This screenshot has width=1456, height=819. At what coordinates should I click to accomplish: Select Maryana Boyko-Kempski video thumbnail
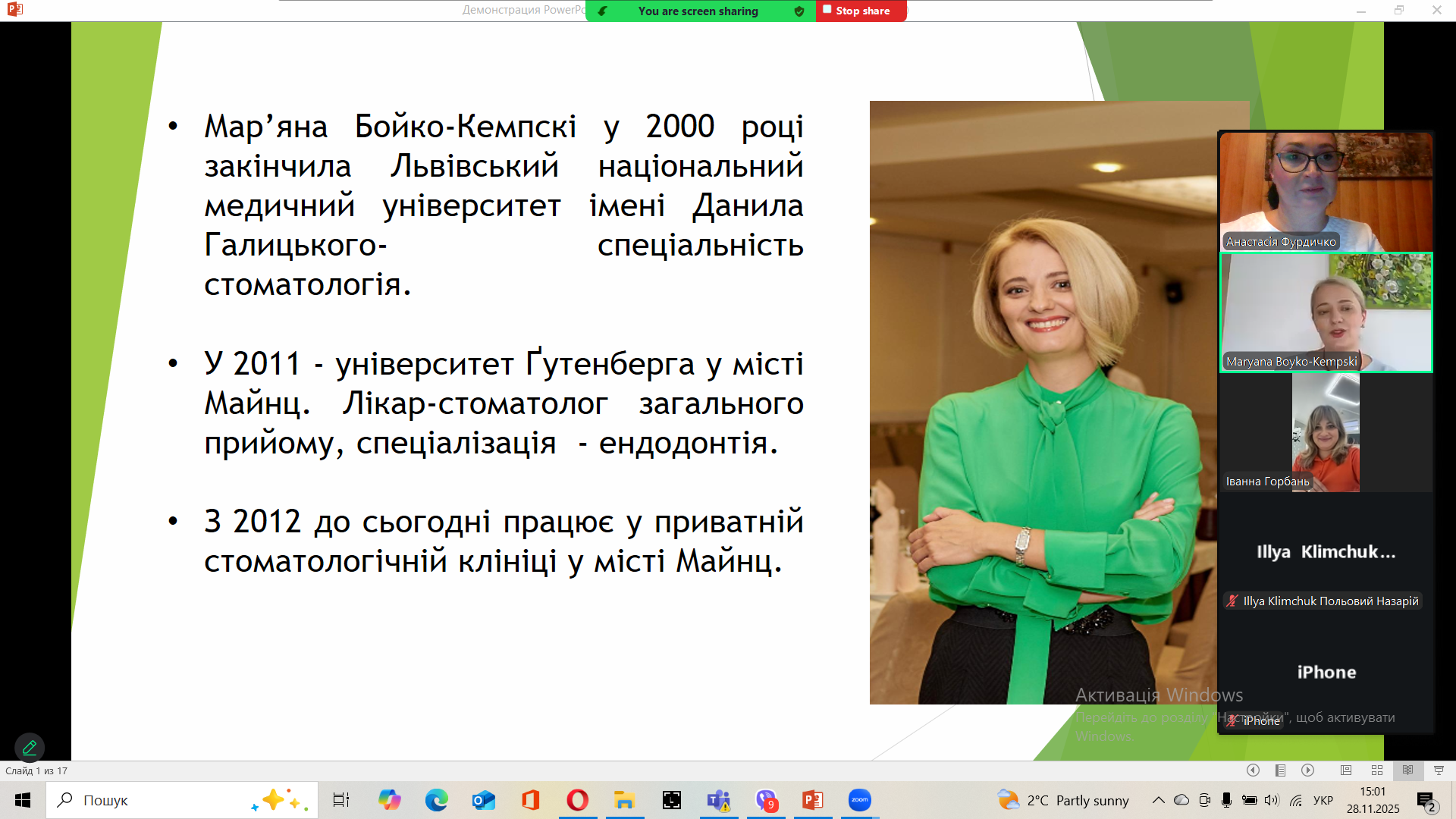(x=1326, y=312)
